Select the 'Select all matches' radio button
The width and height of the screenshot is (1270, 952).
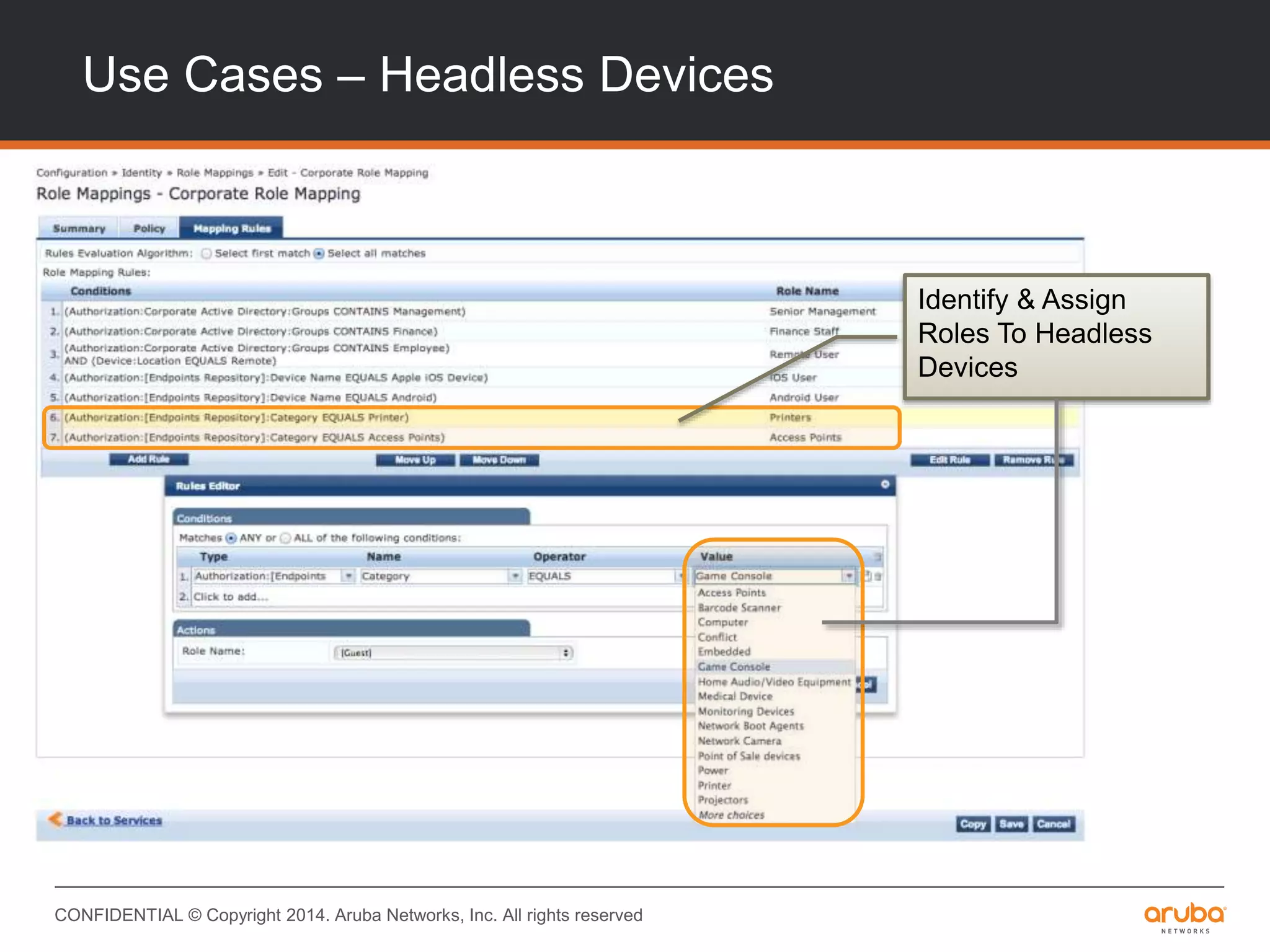pos(319,253)
